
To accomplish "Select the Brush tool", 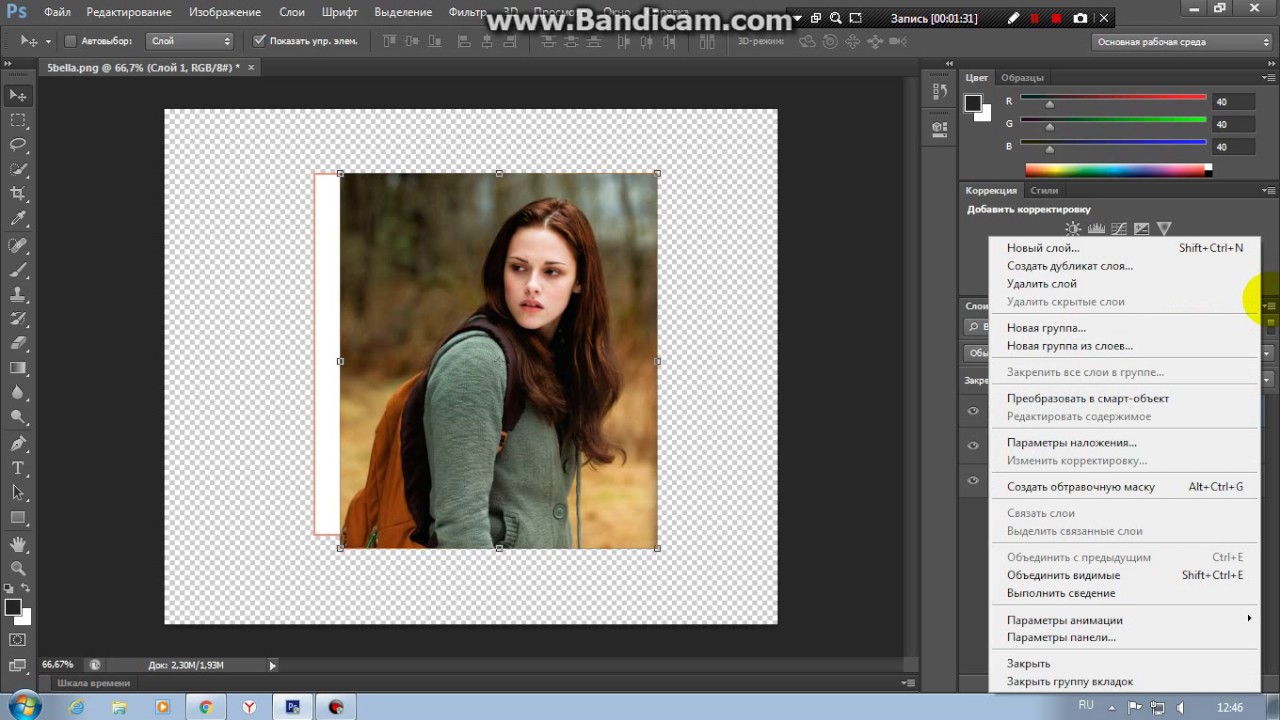I will (x=18, y=270).
